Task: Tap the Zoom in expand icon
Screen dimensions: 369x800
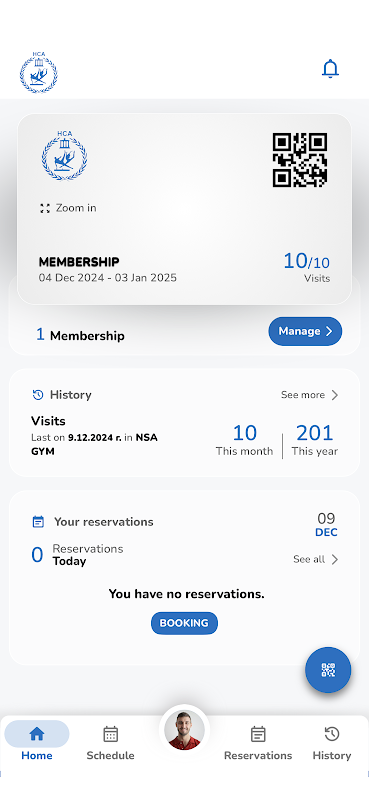Action: (x=45, y=208)
